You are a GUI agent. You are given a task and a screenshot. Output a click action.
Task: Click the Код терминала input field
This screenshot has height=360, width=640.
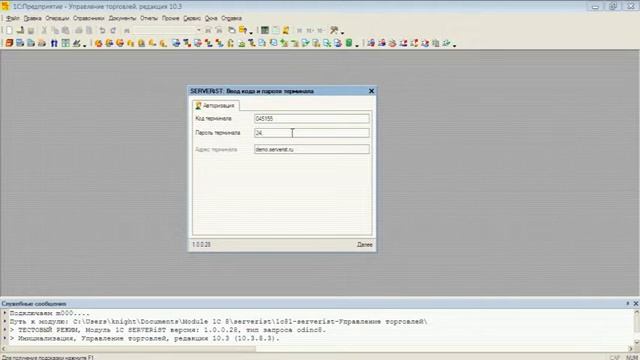click(312, 118)
